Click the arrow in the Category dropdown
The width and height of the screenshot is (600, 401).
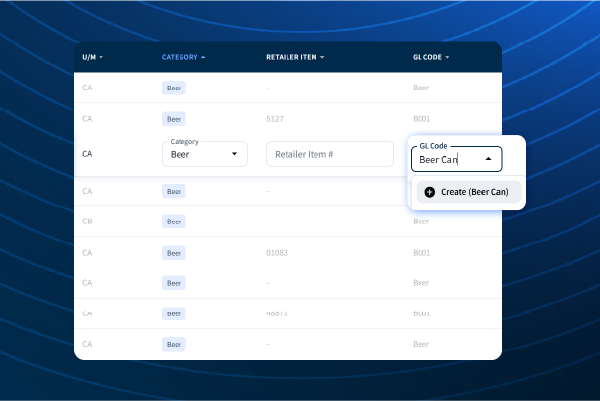[235, 154]
